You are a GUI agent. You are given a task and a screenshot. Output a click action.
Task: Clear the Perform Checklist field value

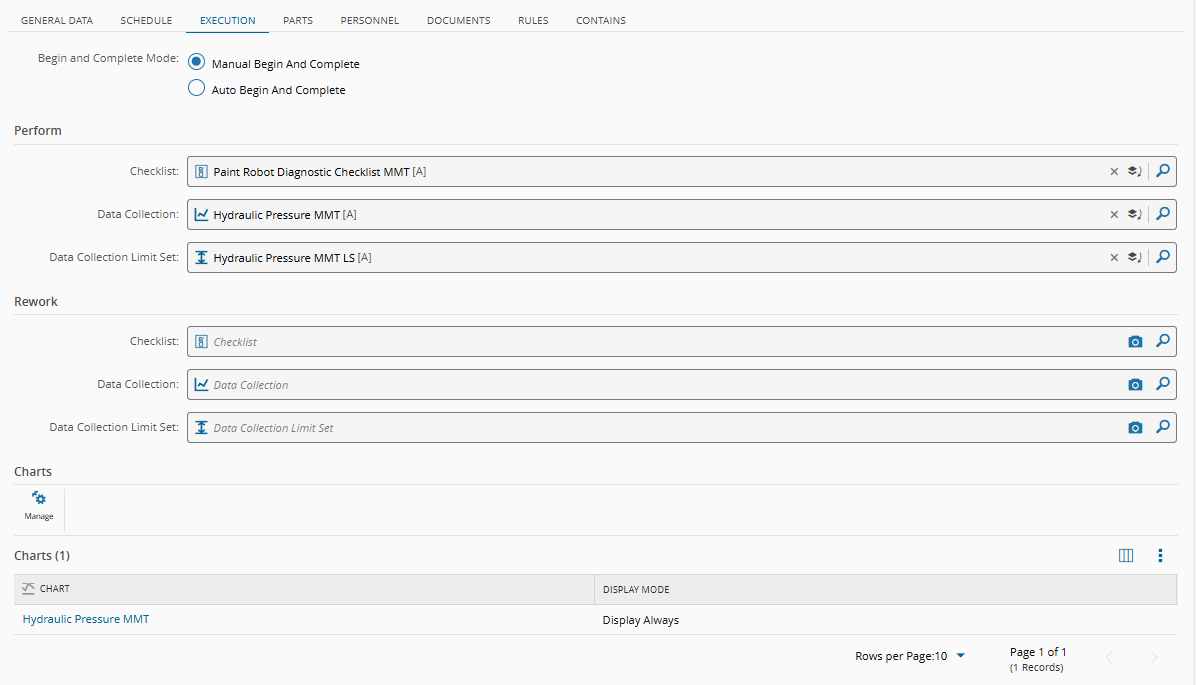[x=1114, y=172]
